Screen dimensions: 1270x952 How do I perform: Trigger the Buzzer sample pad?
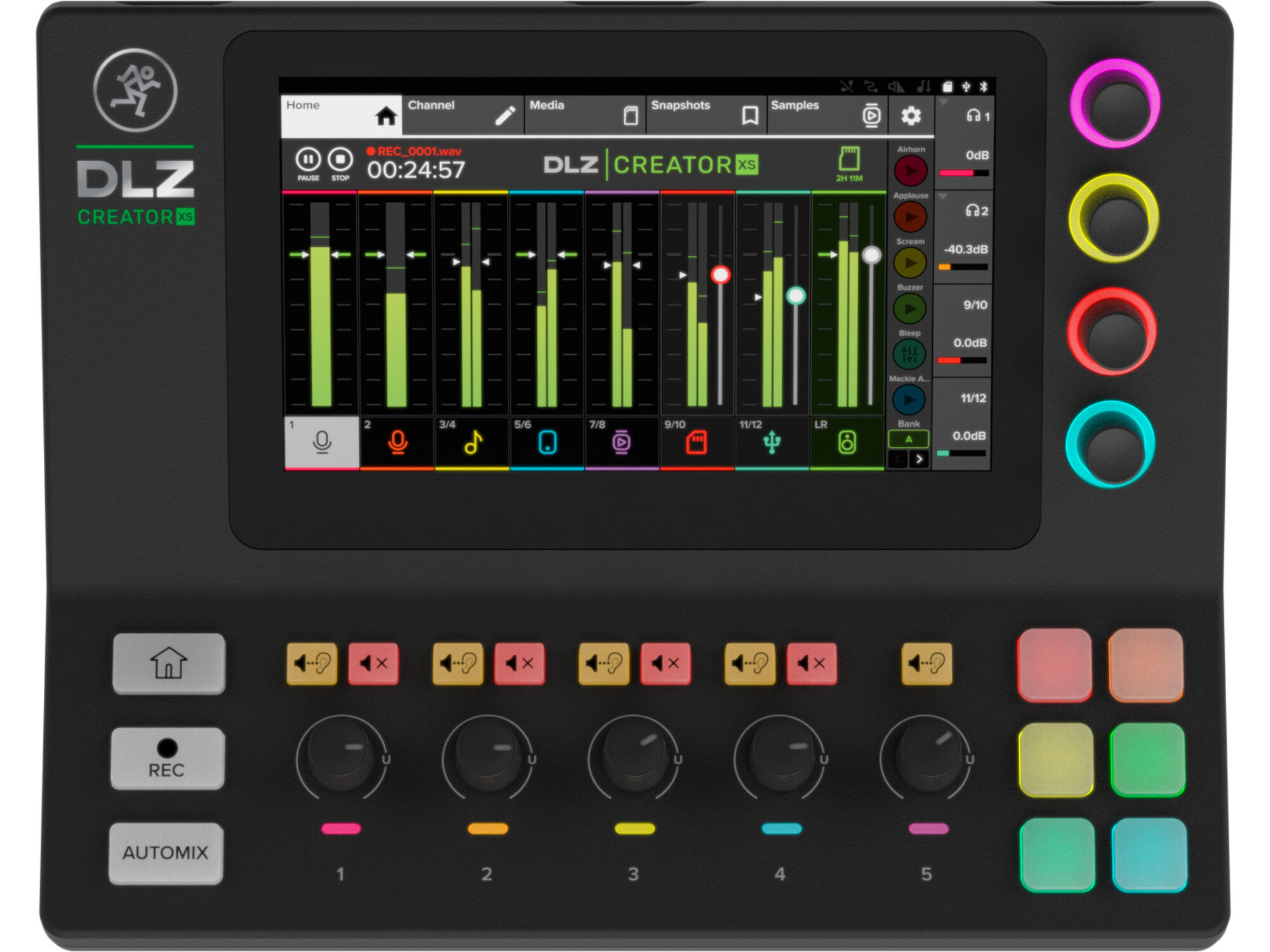click(910, 308)
